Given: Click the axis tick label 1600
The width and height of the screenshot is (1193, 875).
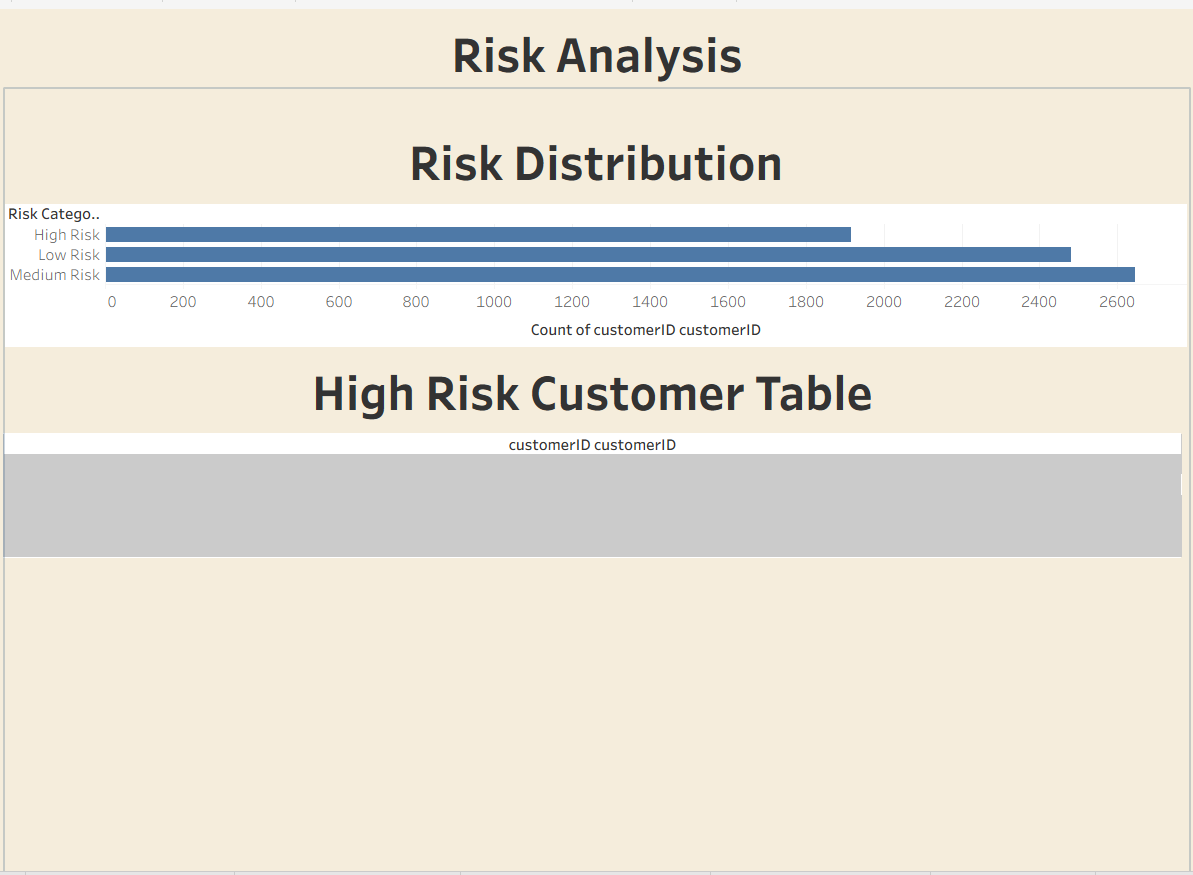Looking at the screenshot, I should [x=728, y=302].
